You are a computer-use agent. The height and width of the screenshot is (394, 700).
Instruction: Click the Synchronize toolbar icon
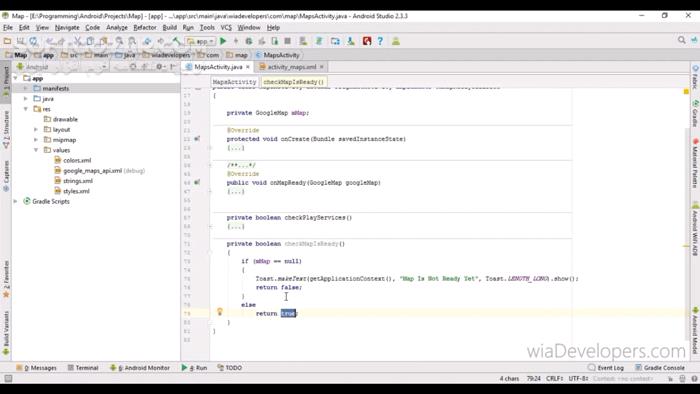click(33, 41)
